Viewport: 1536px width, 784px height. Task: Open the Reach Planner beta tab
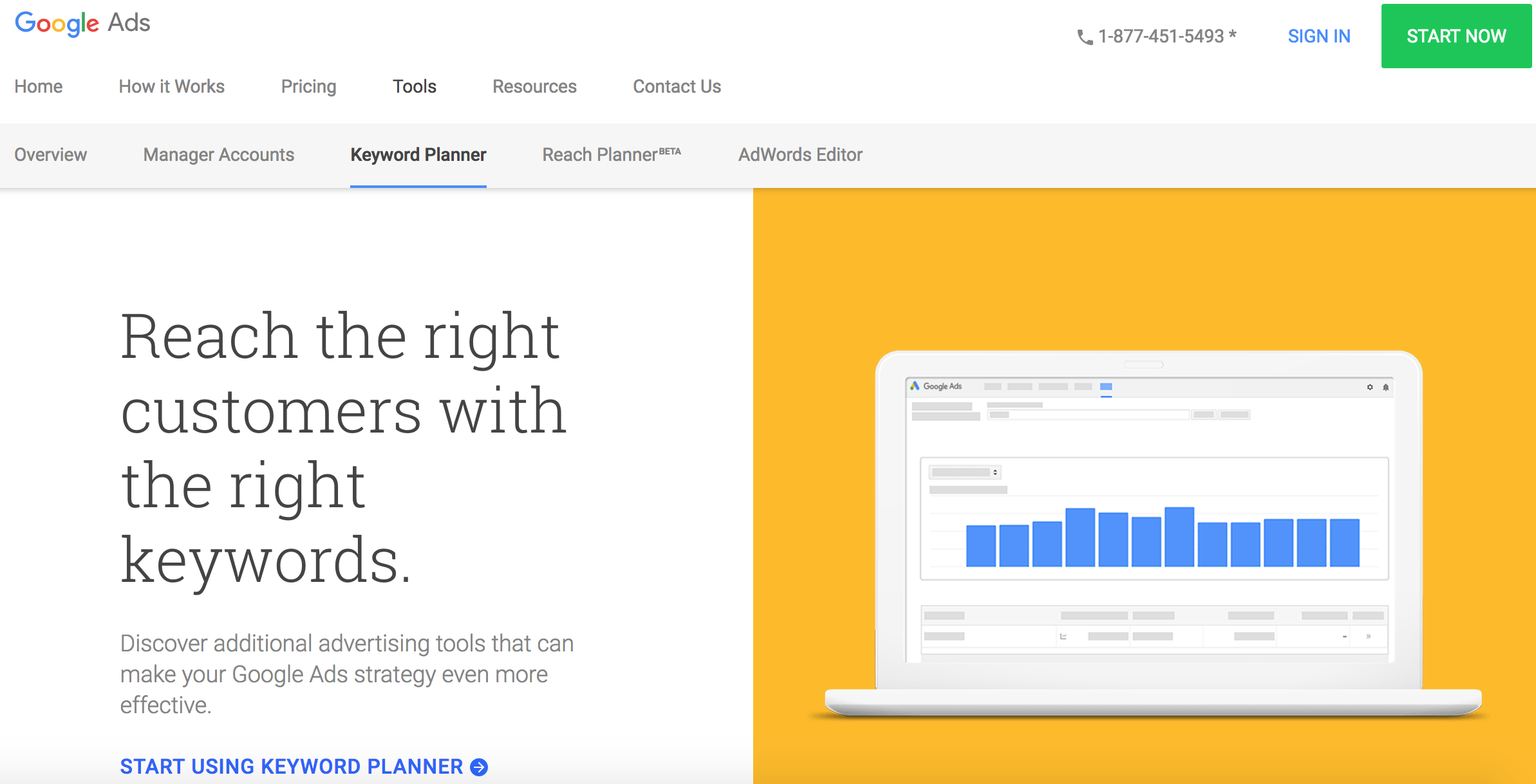610,154
